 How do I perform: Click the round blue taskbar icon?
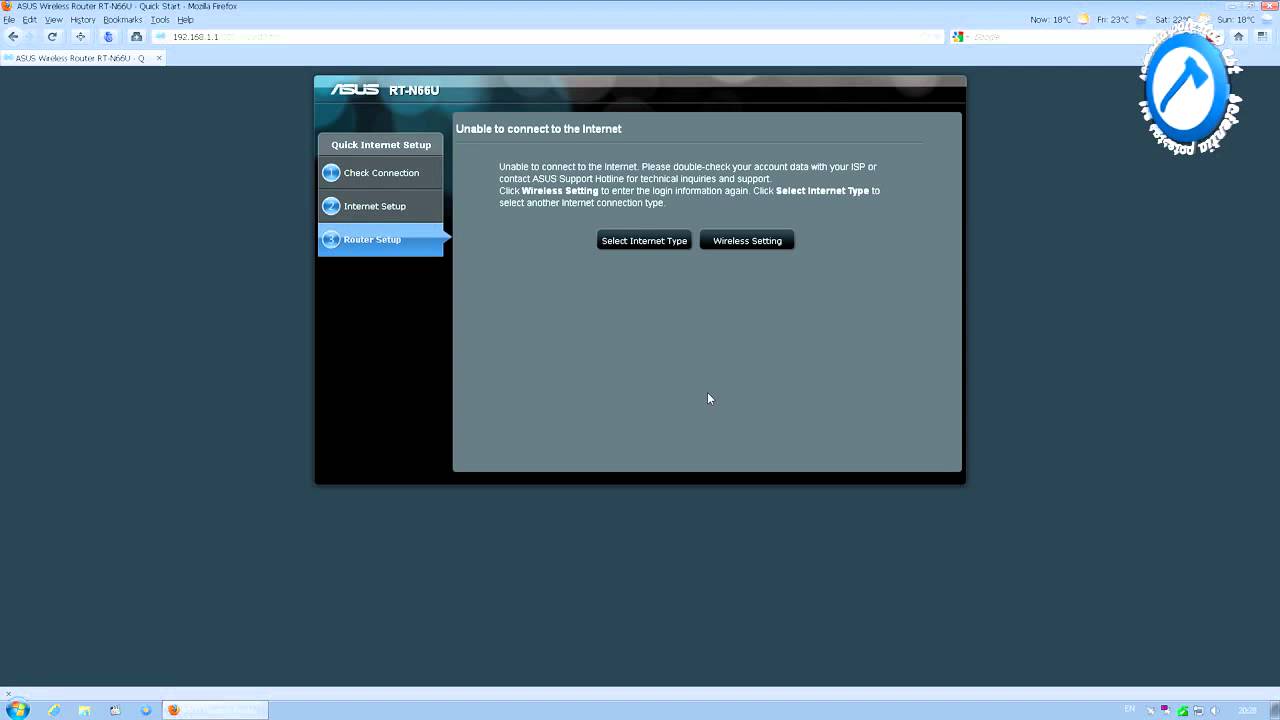click(146, 710)
